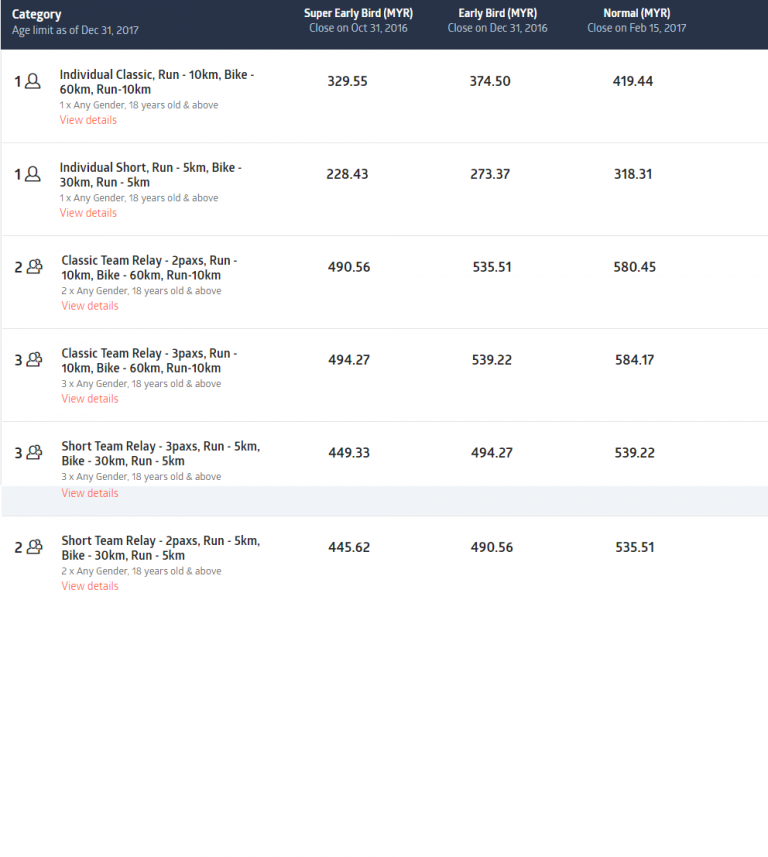
Task: Select the Individual Classic category title
Action: (156, 82)
